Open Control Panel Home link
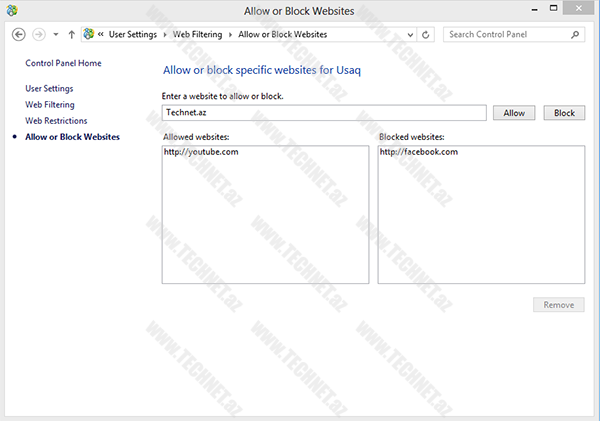The width and height of the screenshot is (600, 421). pyautogui.click(x=63, y=63)
